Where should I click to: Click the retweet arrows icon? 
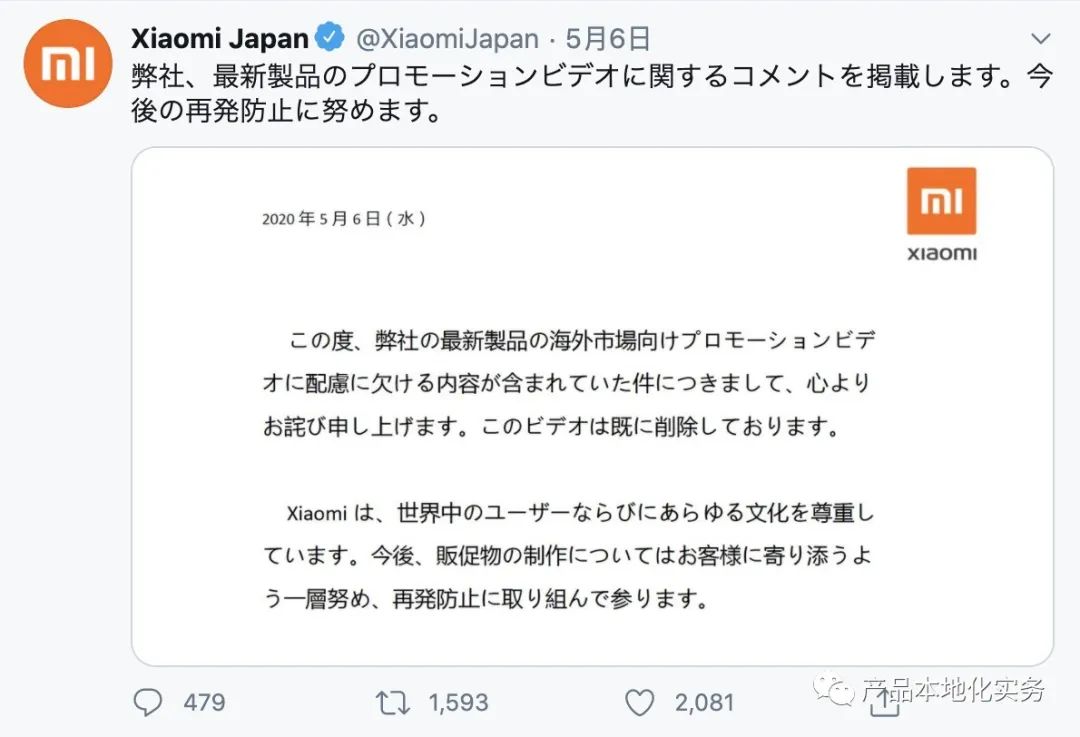click(x=393, y=702)
